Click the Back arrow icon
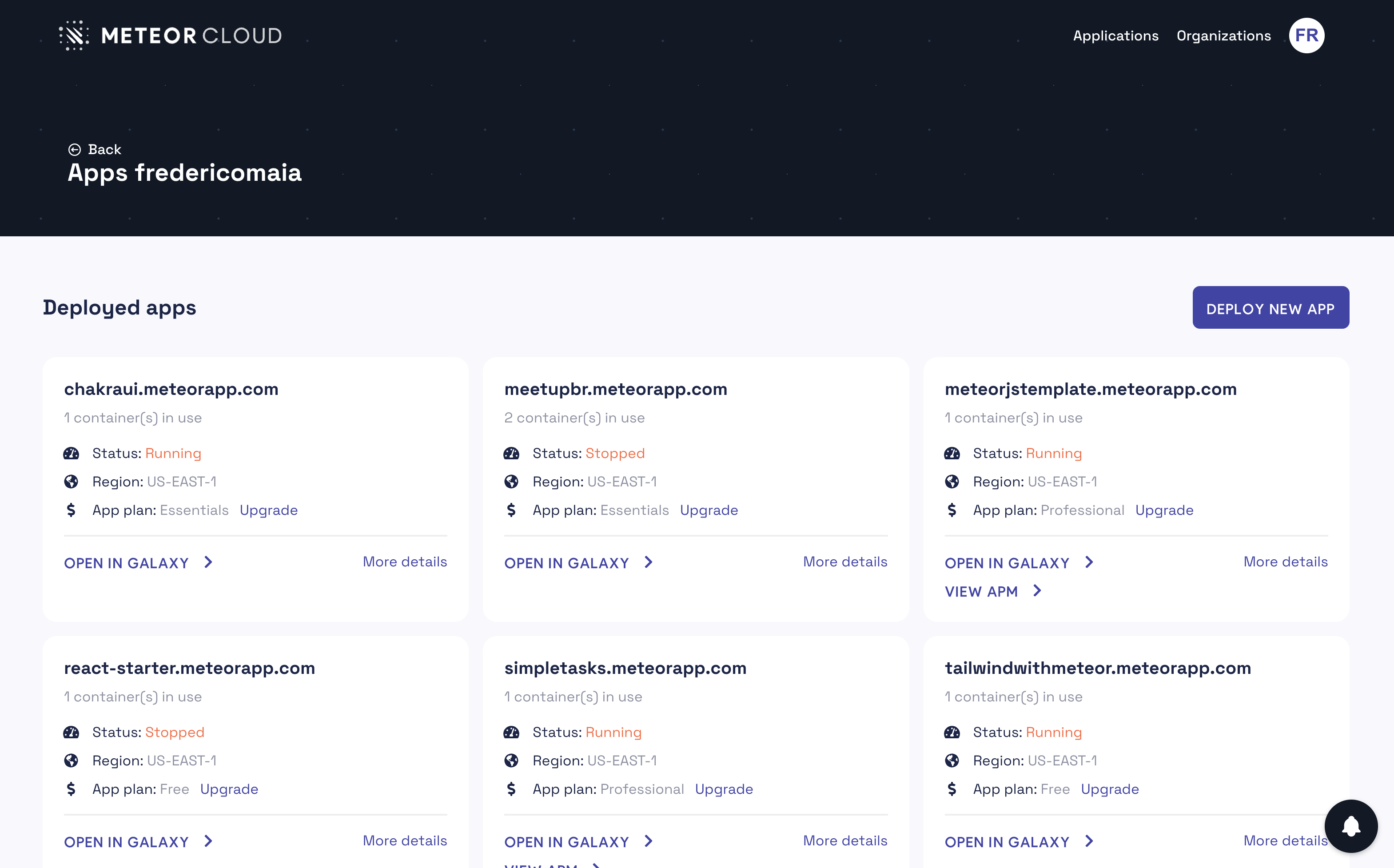 point(75,150)
